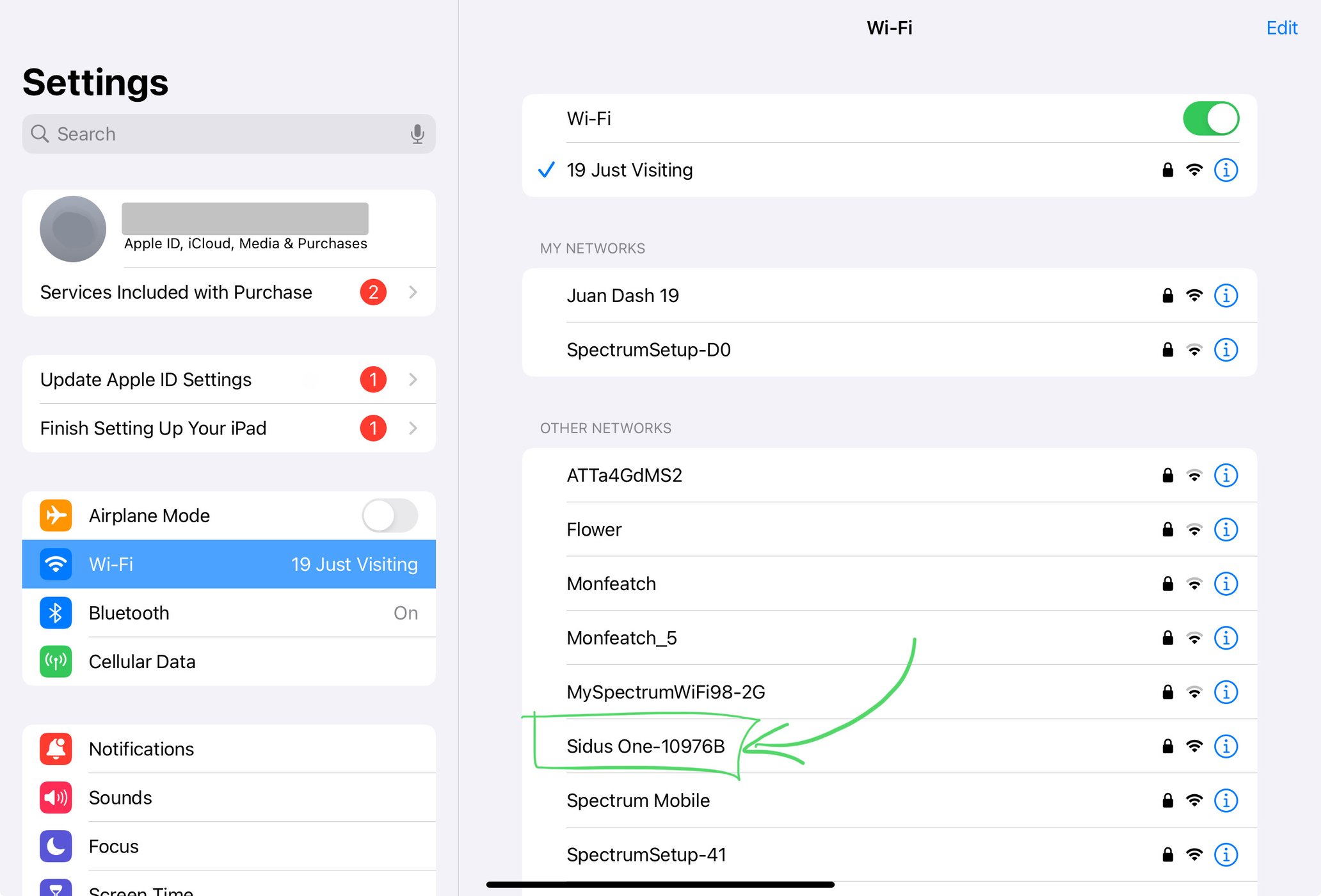Screen dimensions: 1321x896
Task: Open Update Apple ID Settings chevron
Action: 413,379
